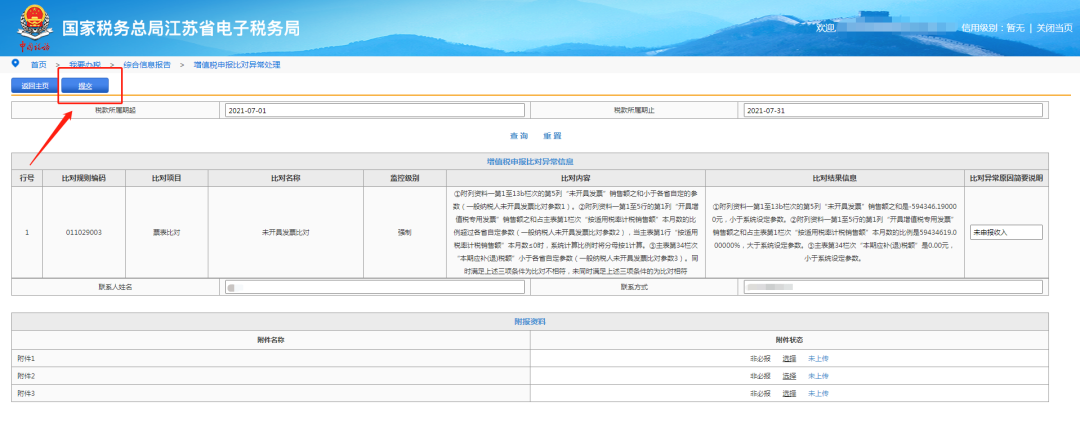Click the 附件2 row name

(26, 376)
